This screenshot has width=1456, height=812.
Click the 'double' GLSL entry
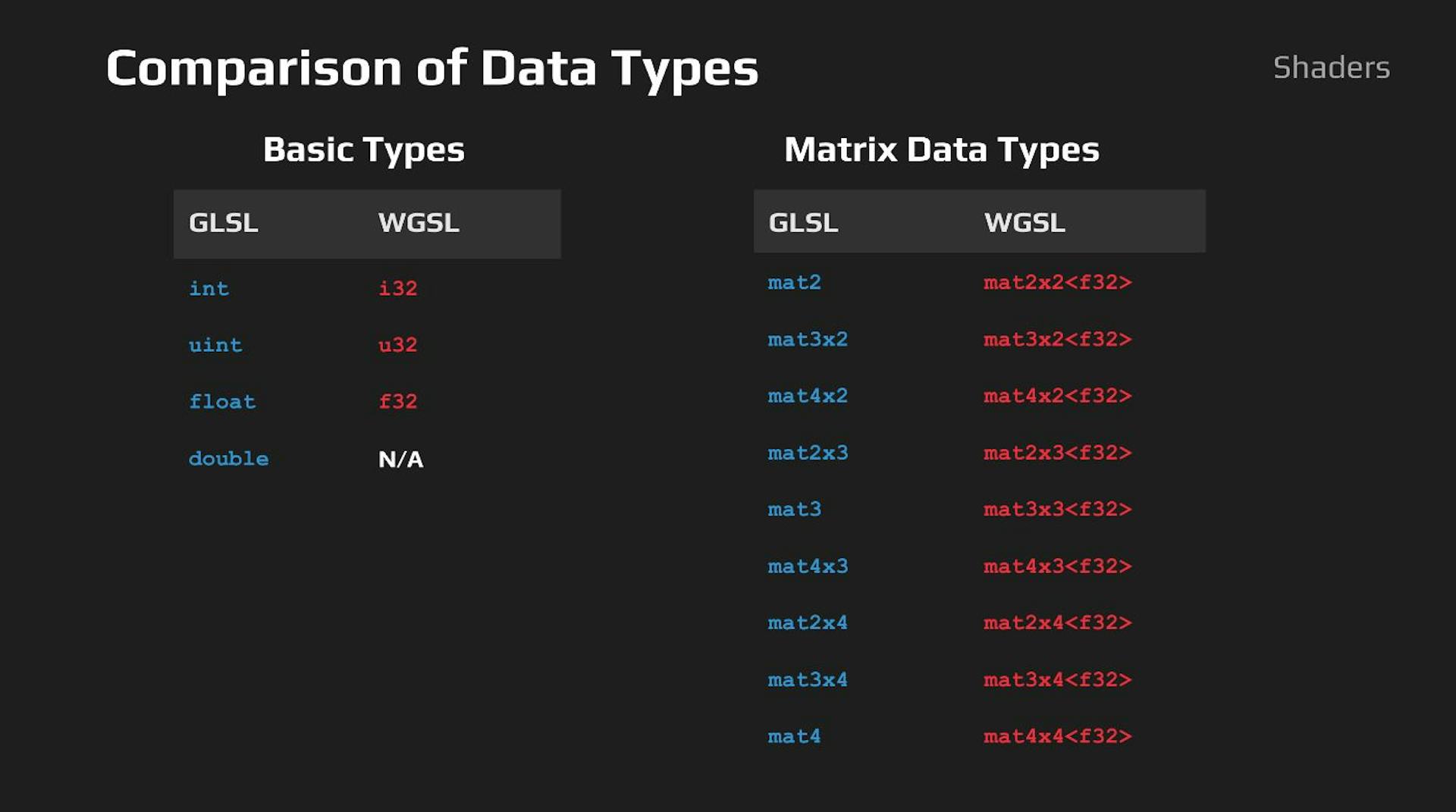tap(228, 459)
